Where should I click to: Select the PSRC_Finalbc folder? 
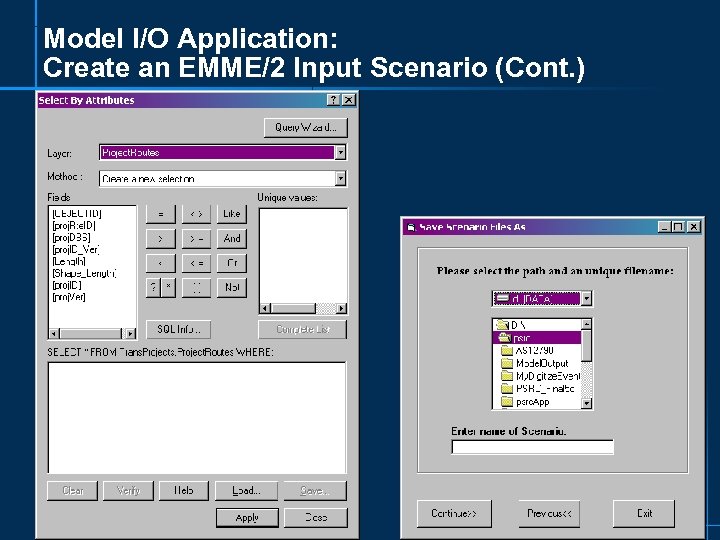click(538, 388)
